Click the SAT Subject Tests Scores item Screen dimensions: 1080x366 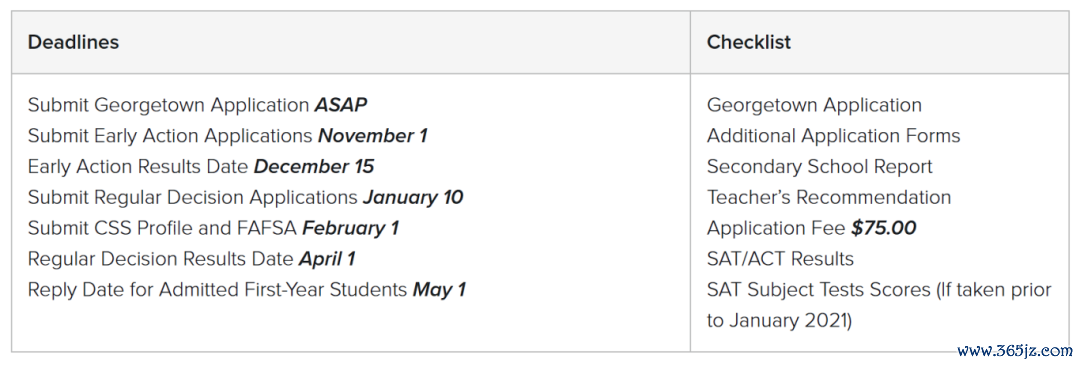tap(879, 305)
